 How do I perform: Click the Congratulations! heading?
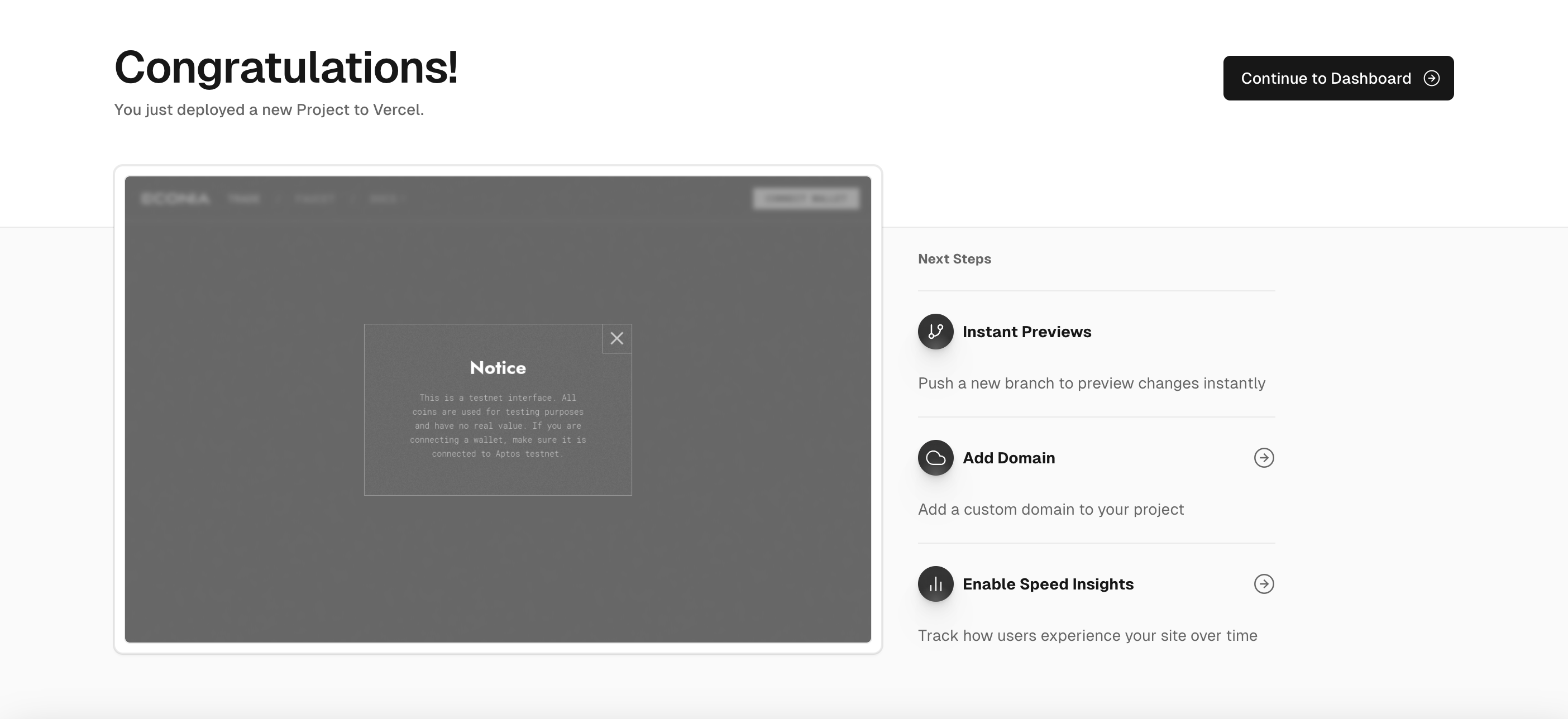point(286,67)
